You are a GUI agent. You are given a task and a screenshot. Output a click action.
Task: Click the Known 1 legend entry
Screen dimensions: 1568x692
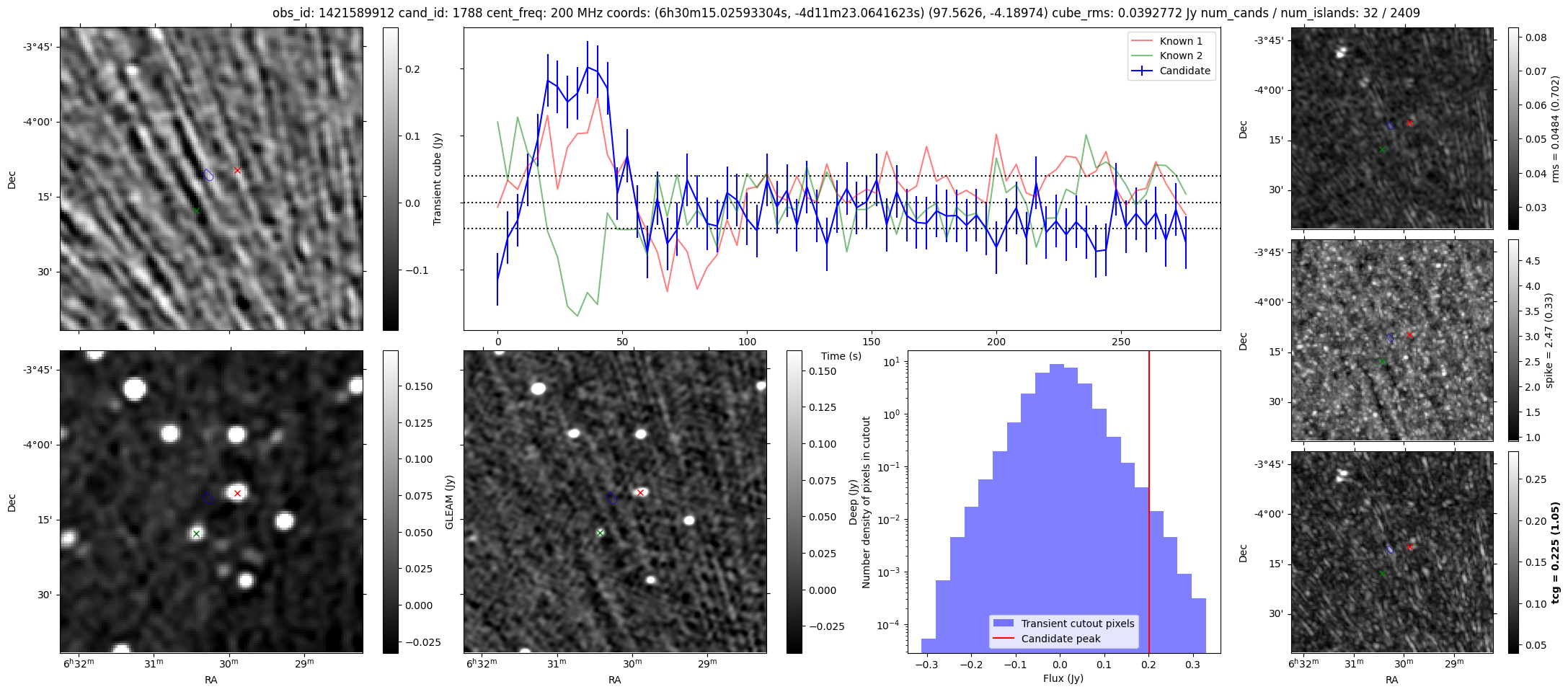point(1181,41)
